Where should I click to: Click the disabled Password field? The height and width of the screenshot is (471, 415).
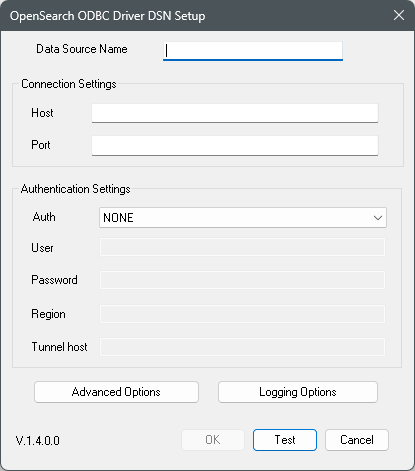point(242,280)
